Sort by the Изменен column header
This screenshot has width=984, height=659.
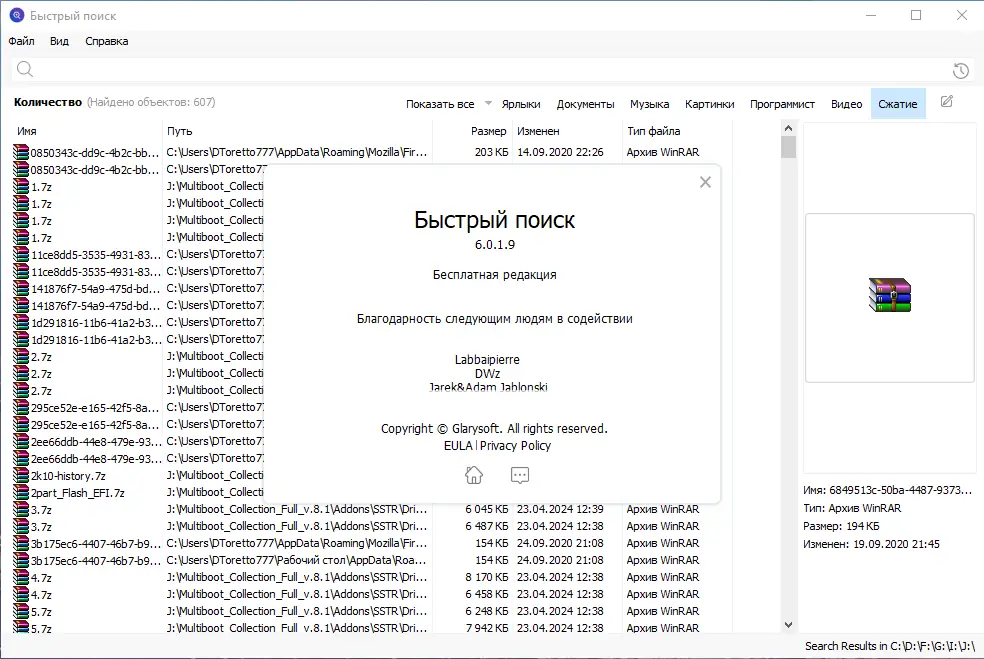[x=538, y=131]
